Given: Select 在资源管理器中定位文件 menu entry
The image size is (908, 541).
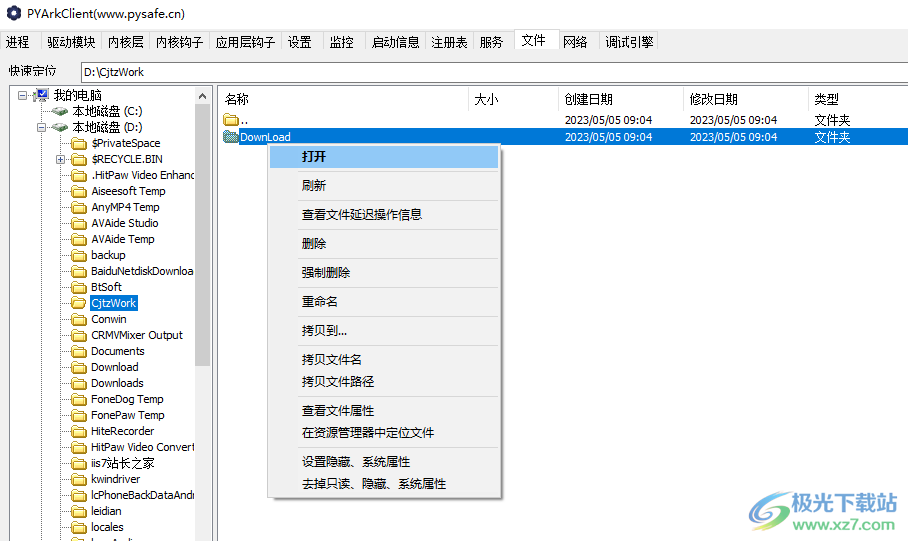Looking at the screenshot, I should pyautogui.click(x=384, y=433).
